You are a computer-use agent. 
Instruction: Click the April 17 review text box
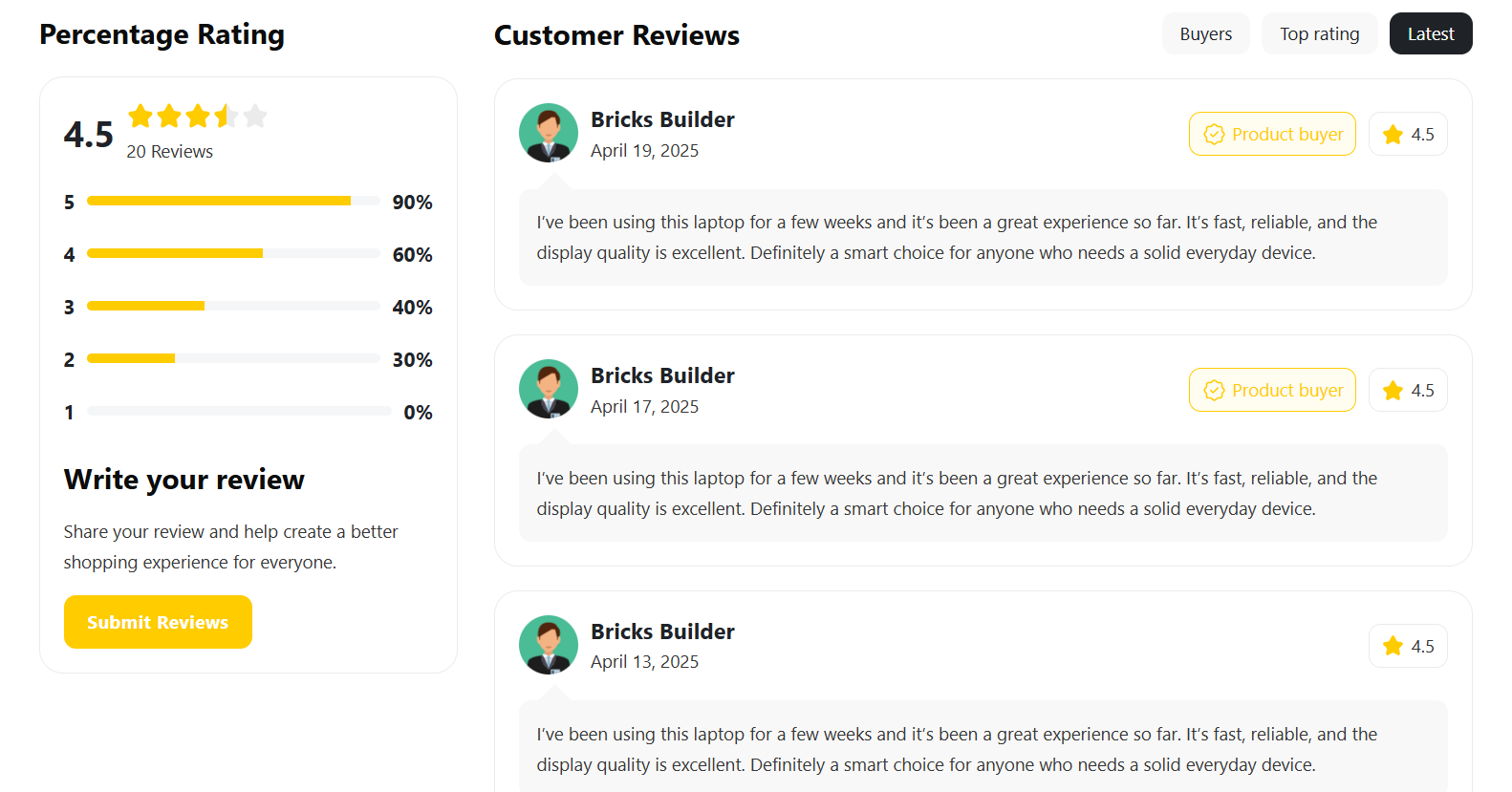[983, 493]
